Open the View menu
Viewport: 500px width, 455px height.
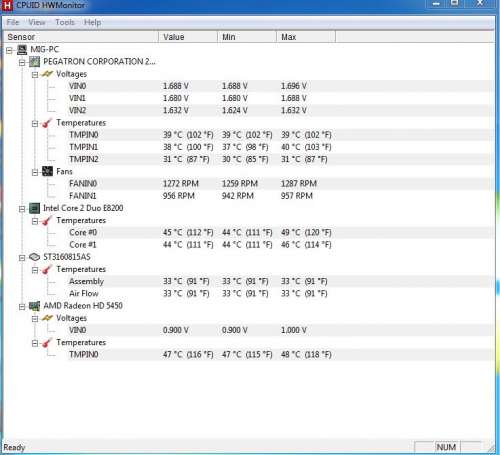(37, 22)
